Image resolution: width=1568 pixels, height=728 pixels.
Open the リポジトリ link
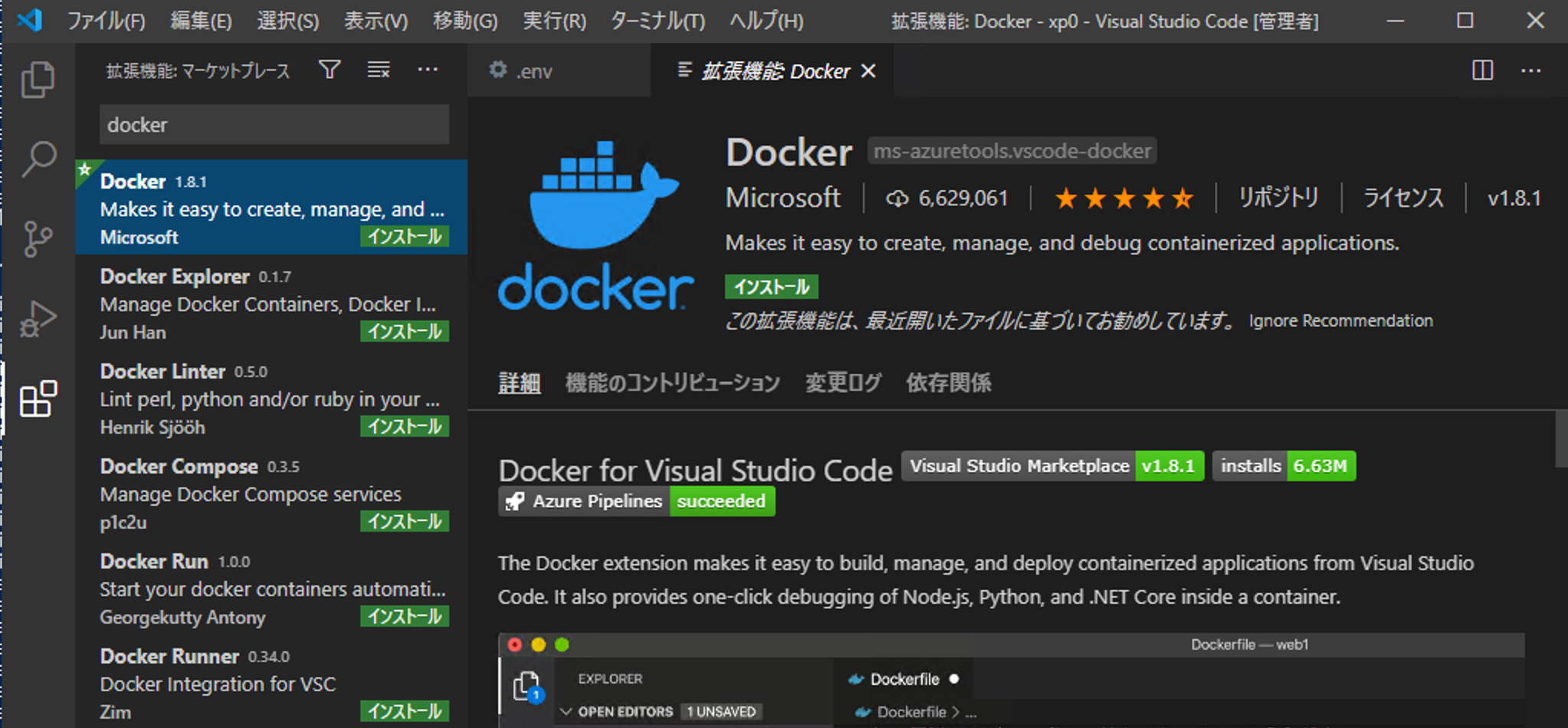click(x=1278, y=198)
